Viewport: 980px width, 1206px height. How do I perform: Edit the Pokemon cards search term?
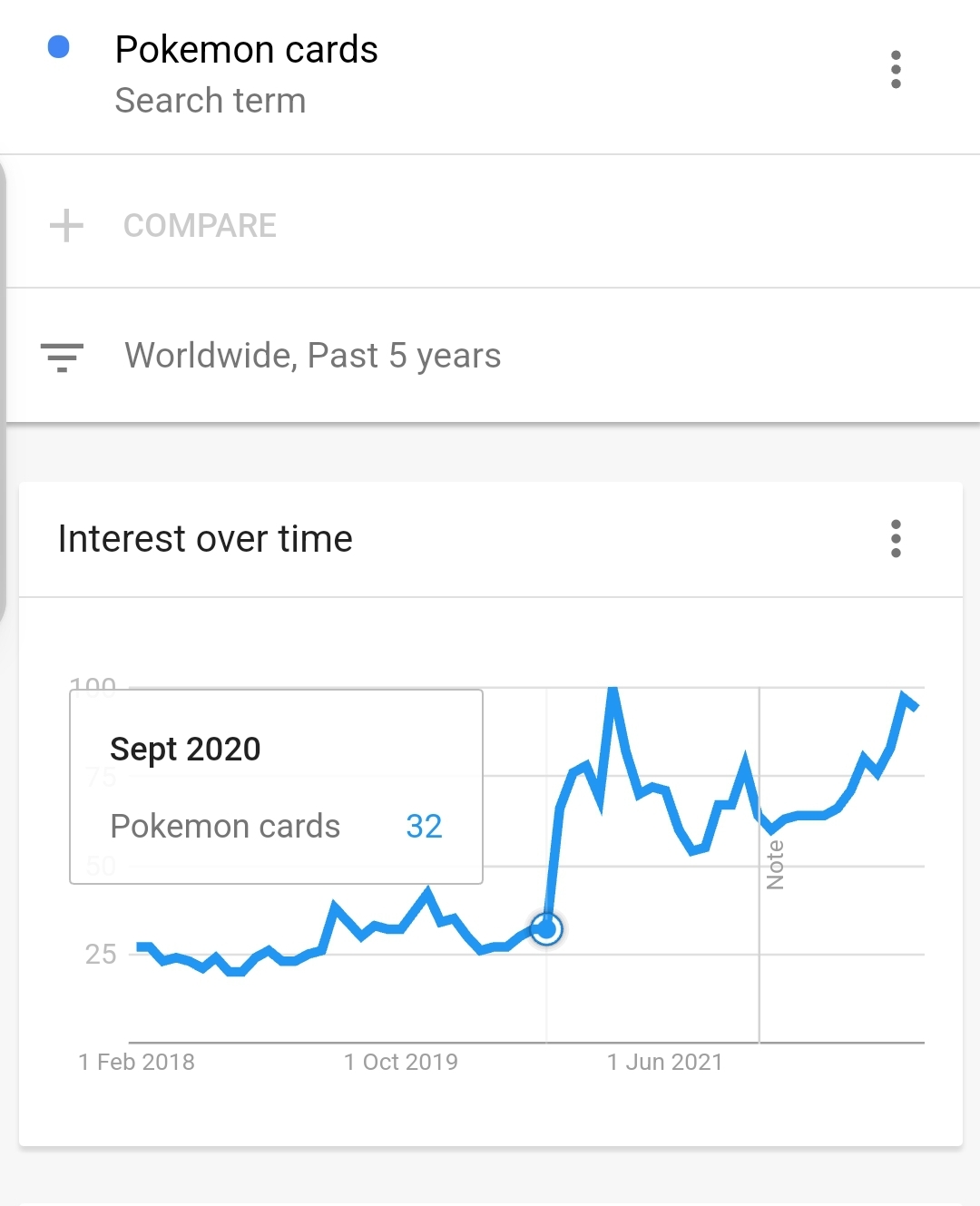coord(246,49)
